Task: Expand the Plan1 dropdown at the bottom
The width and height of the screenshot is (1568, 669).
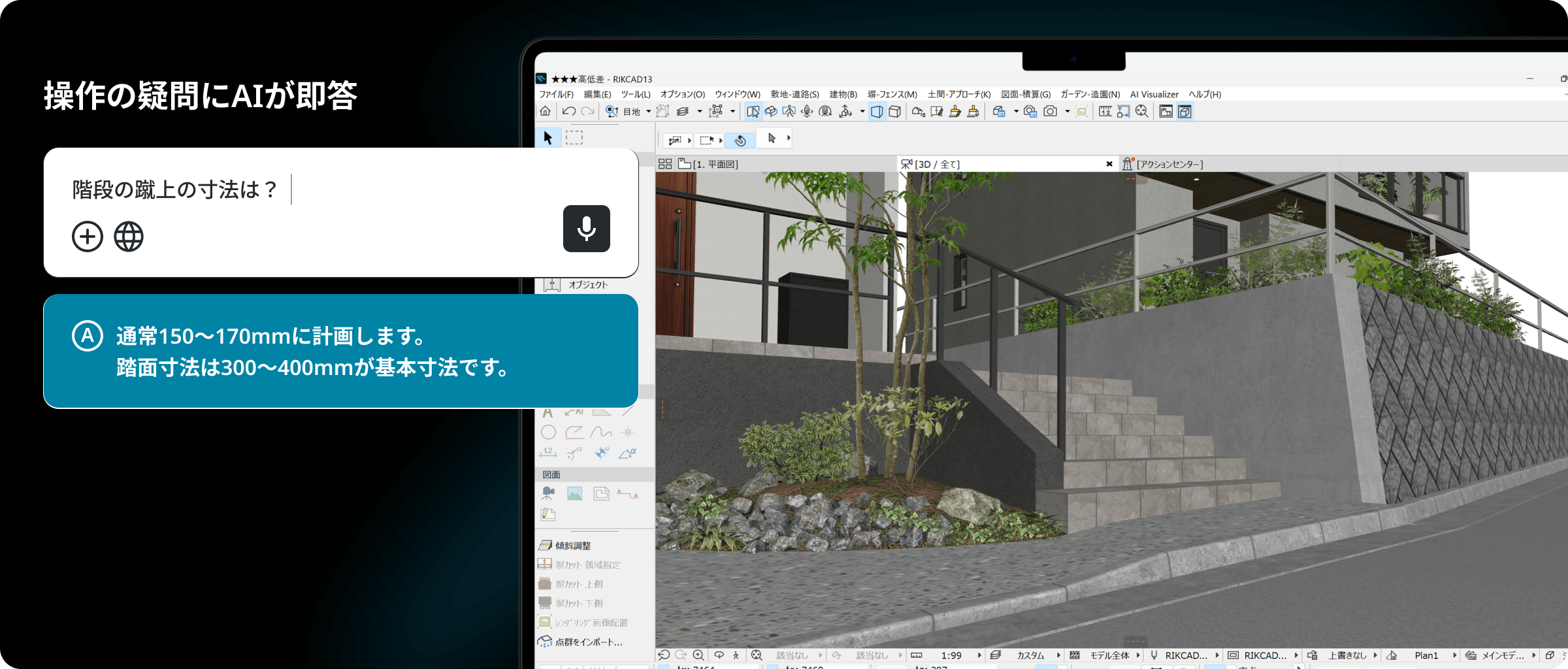Action: tap(1455, 655)
